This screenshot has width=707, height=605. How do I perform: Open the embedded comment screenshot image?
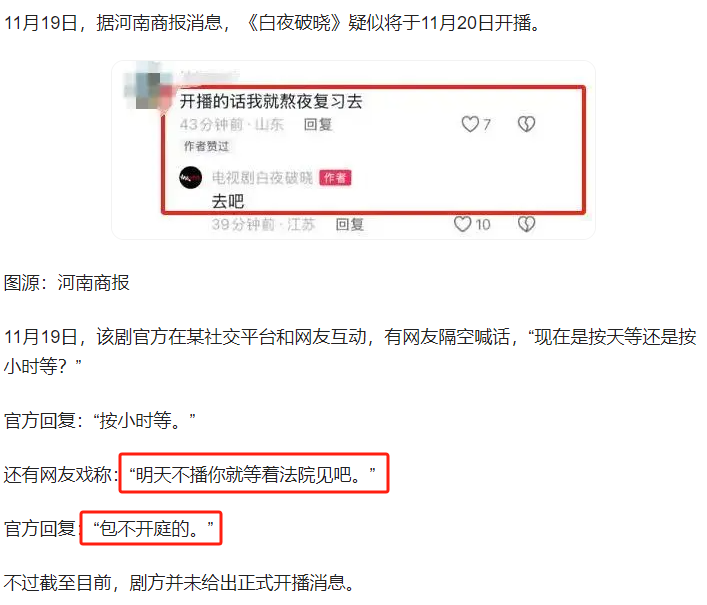click(x=354, y=150)
